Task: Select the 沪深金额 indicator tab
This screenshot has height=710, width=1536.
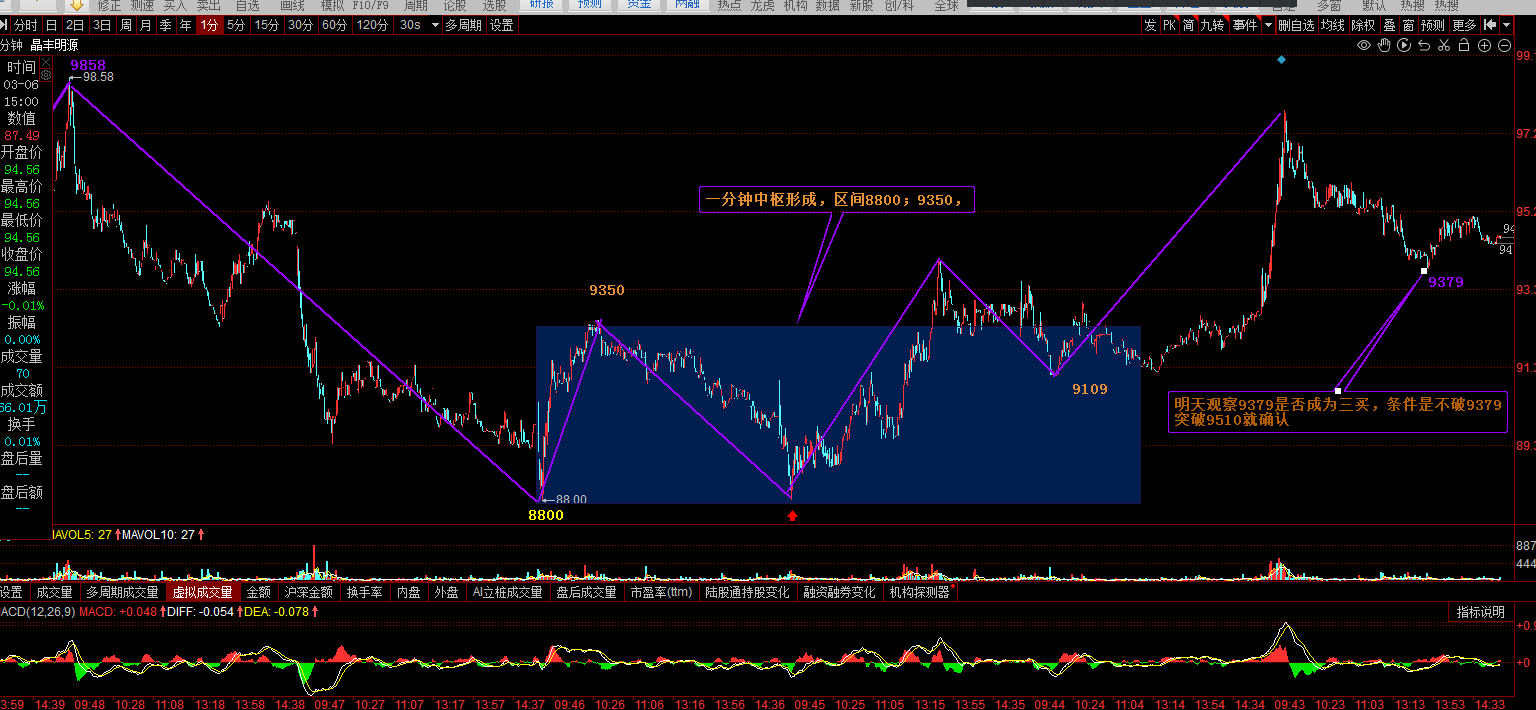Action: point(308,592)
